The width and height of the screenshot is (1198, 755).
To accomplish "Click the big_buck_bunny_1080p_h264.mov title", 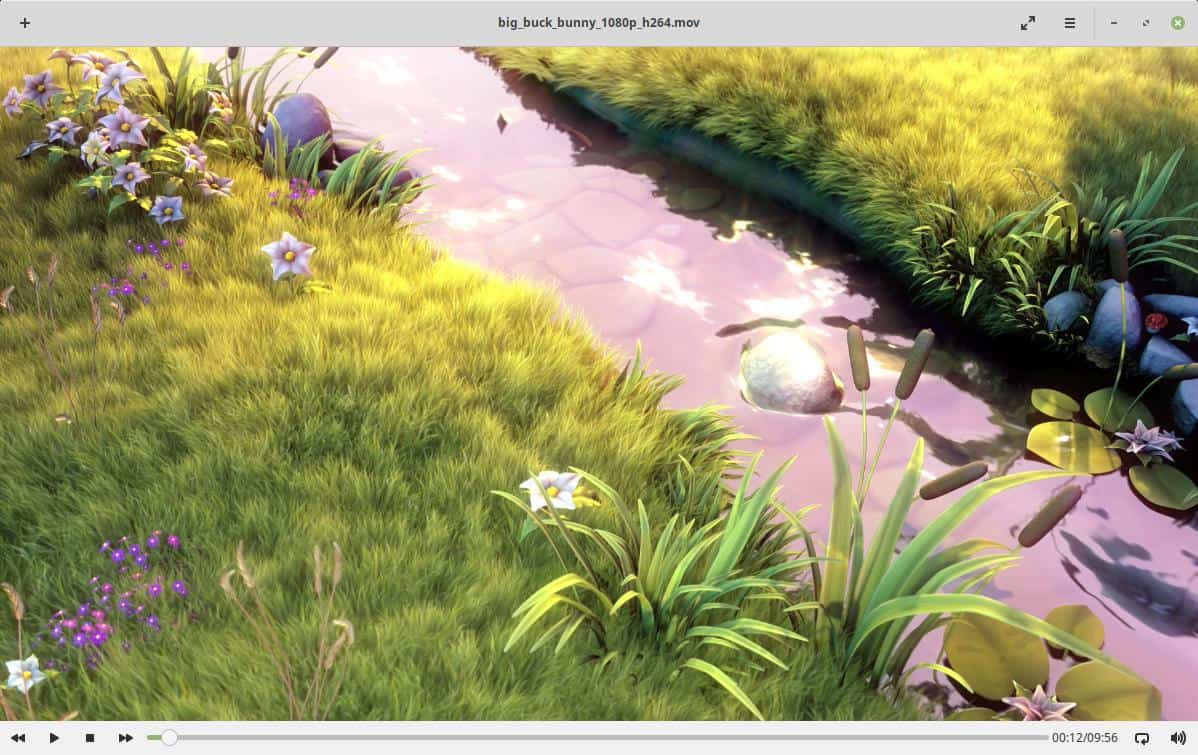I will 599,23.
